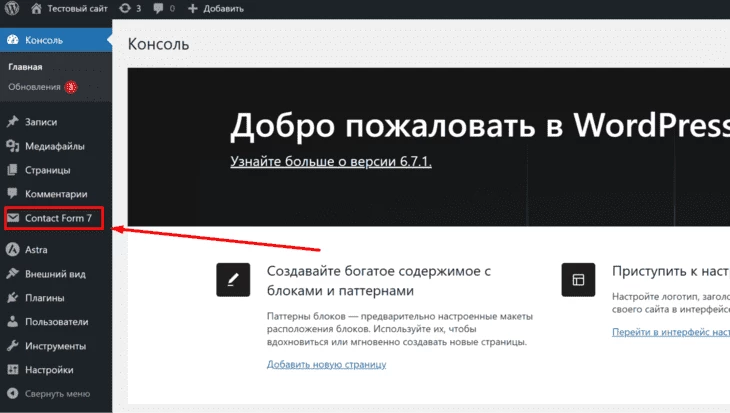Click the paintbrush icon beside Внешний вид
Screen dimensions: 730x413
click(x=13, y=274)
